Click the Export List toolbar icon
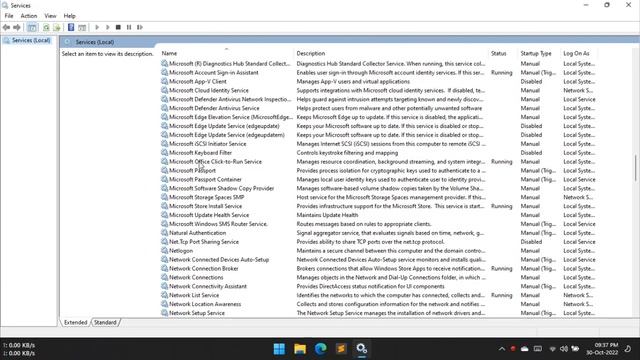640x360 pixels. tap(57, 27)
